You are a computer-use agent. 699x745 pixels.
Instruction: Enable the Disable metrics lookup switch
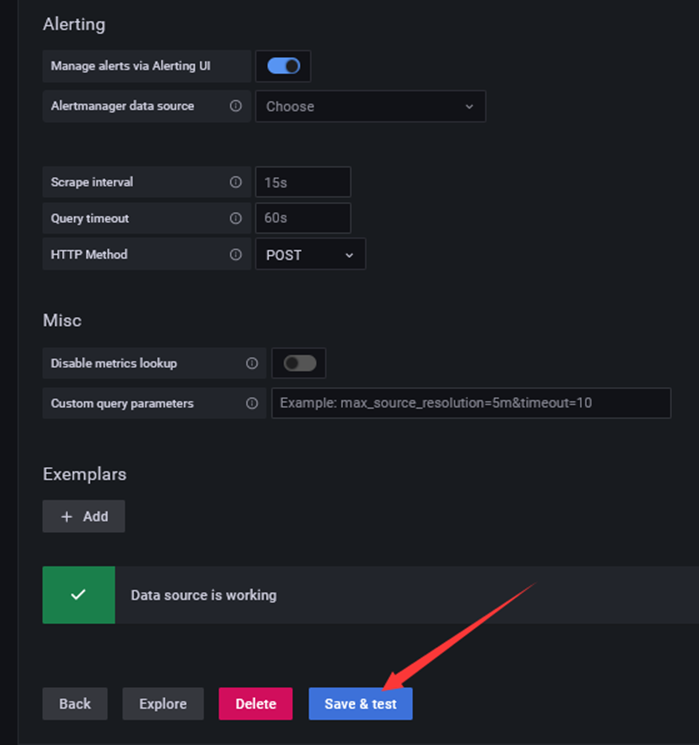click(300, 363)
